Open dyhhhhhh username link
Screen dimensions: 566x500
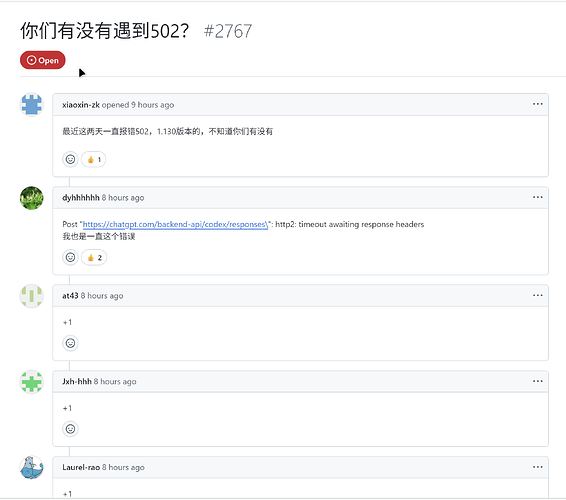(80, 197)
